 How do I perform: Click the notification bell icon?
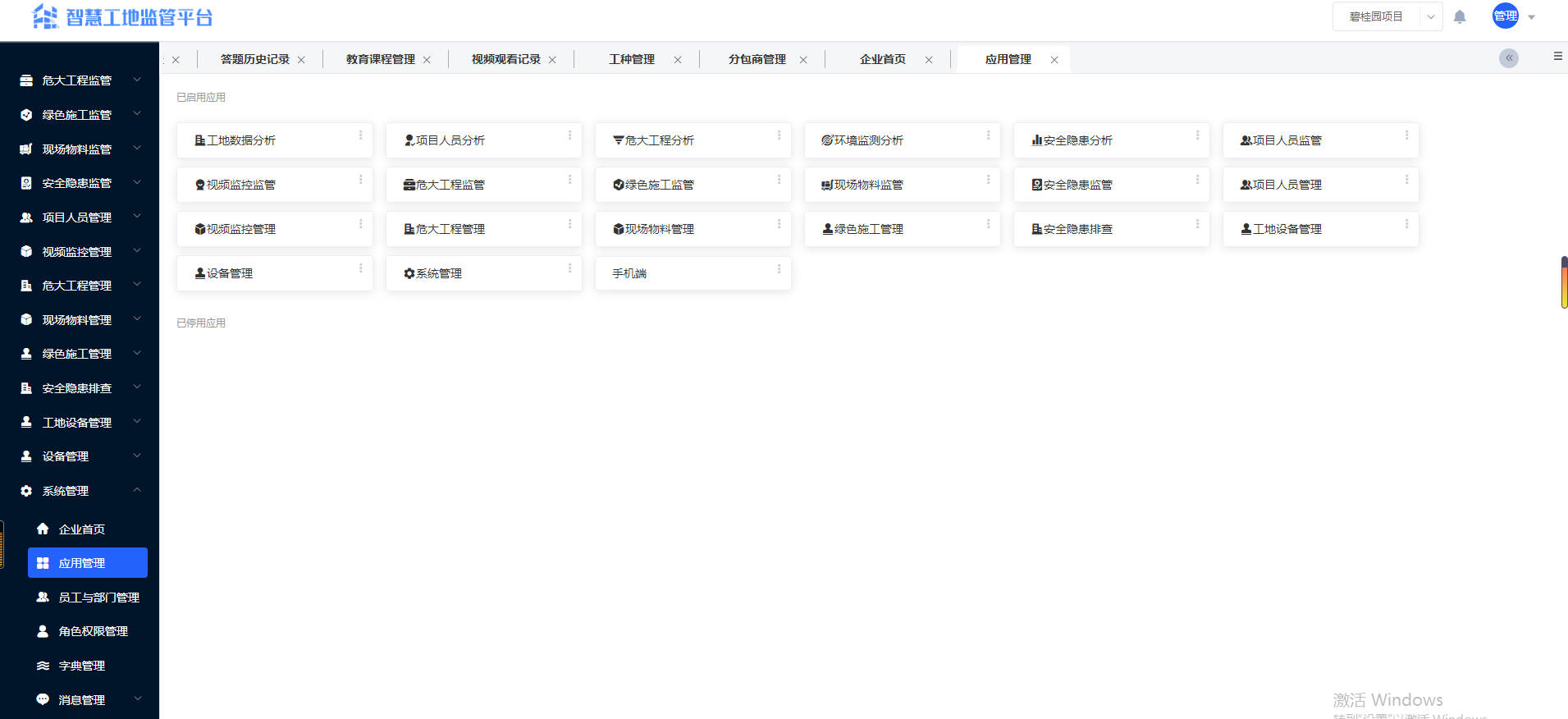[x=1460, y=17]
